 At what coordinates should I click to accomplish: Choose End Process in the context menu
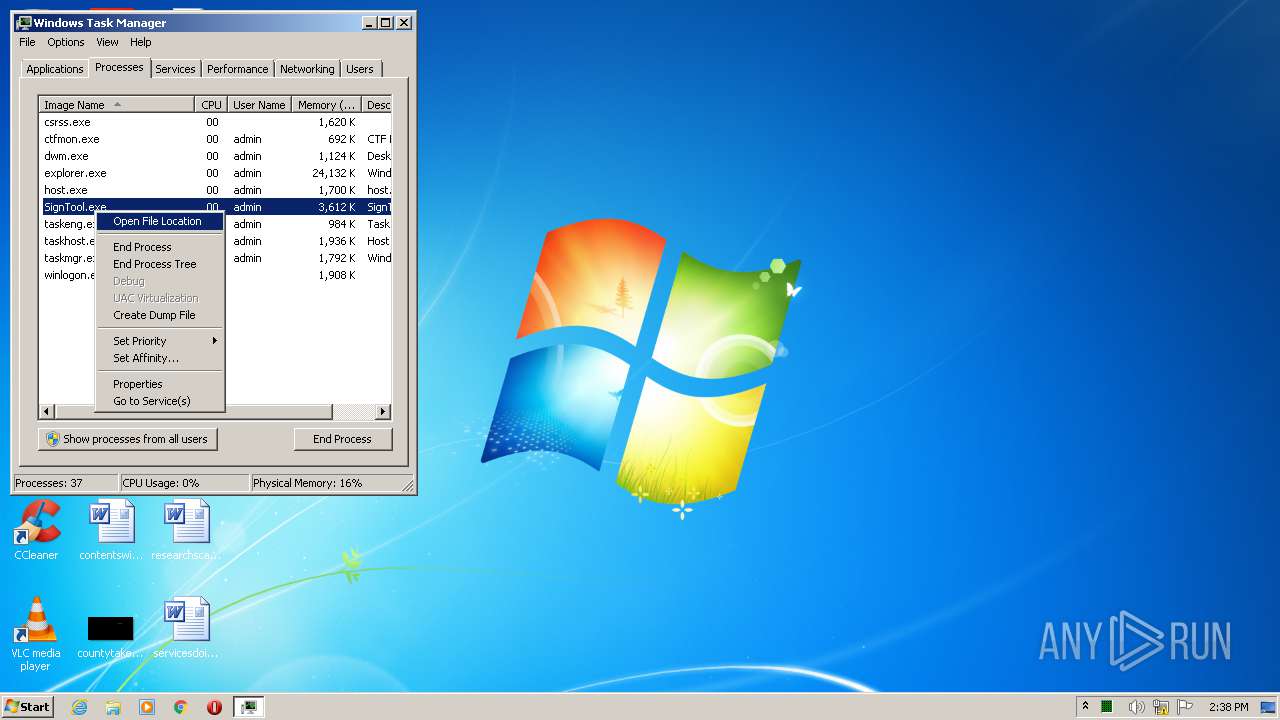(159, 247)
